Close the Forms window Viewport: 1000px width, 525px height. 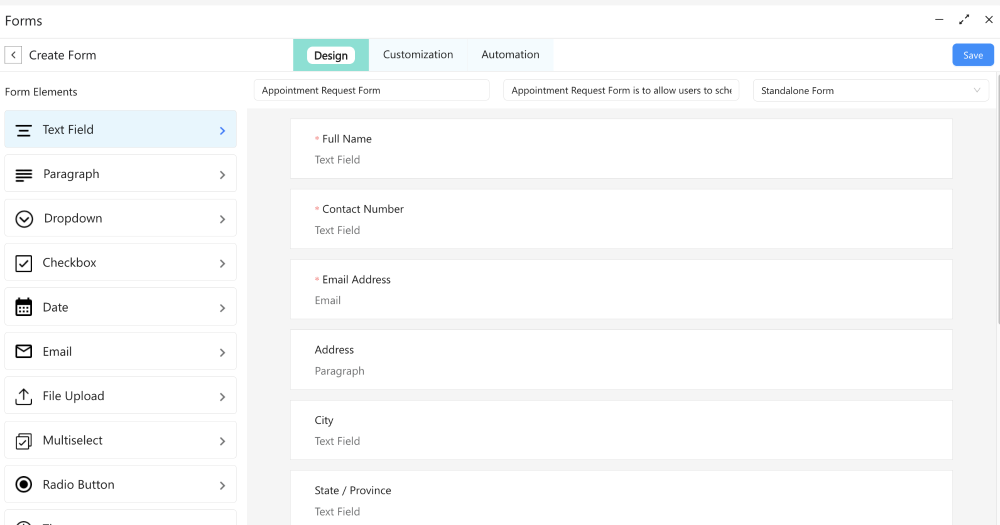point(989,20)
